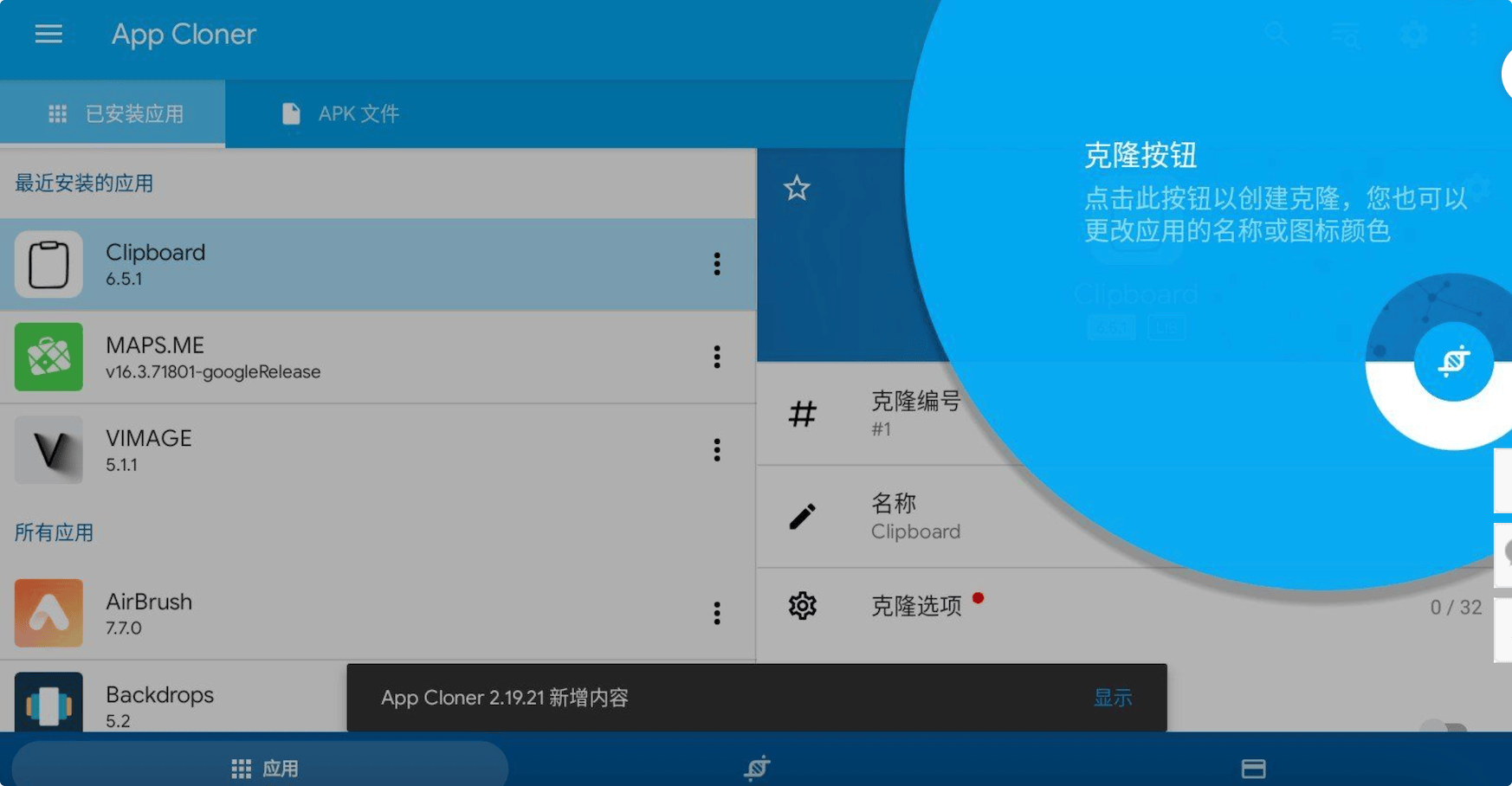Select the 应用 bottom navigation item
Image resolution: width=1512 pixels, height=786 pixels.
click(264, 768)
